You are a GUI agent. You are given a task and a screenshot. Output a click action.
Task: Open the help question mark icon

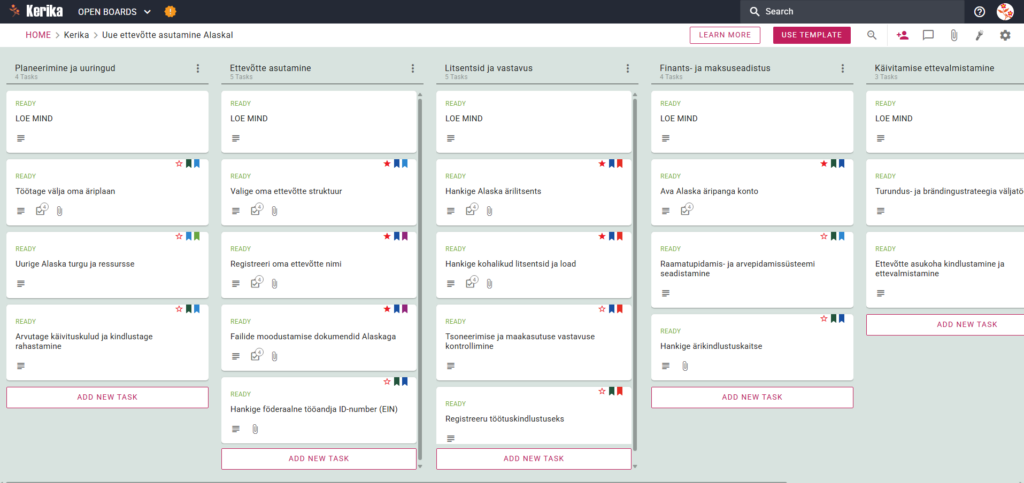pos(979,12)
